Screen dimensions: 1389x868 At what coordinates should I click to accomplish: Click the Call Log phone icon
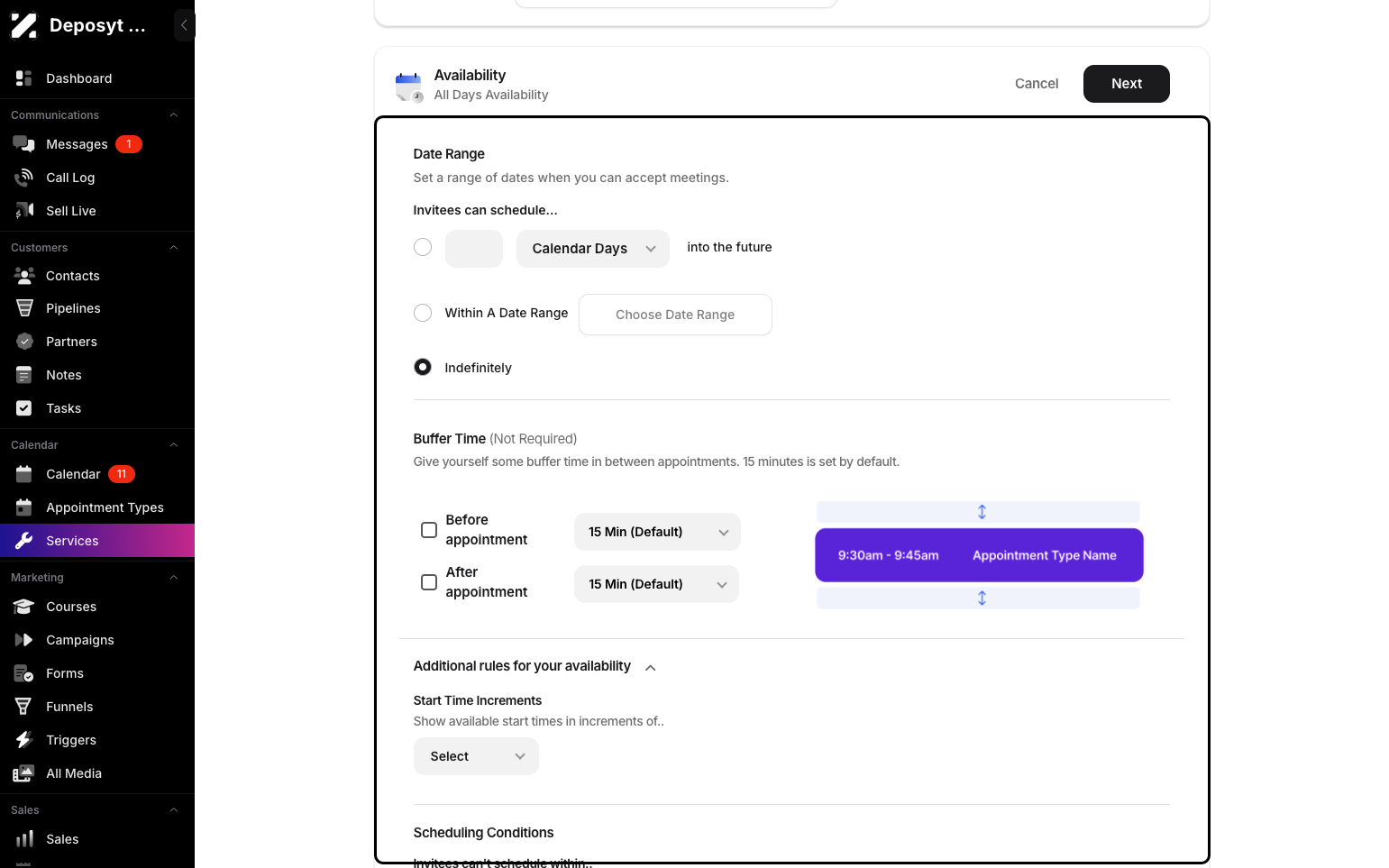[x=24, y=178]
